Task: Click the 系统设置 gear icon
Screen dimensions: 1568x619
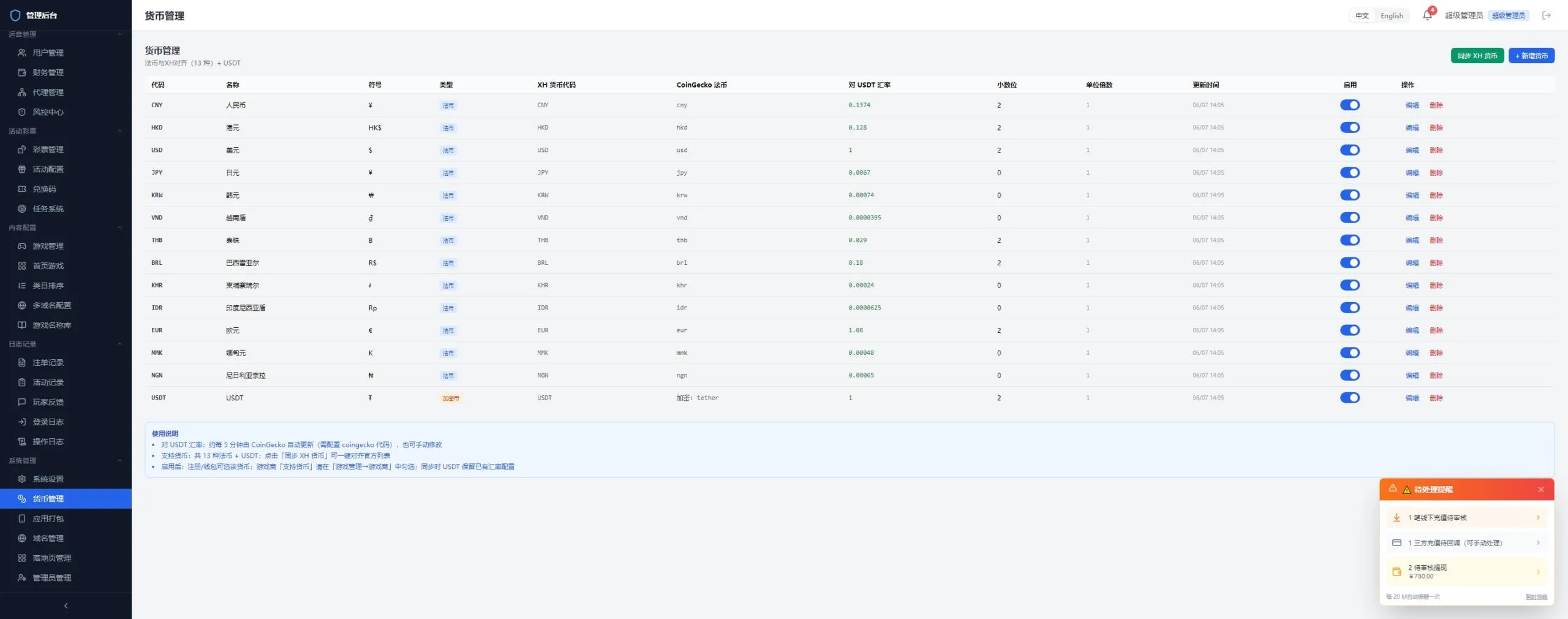Action: [22, 479]
